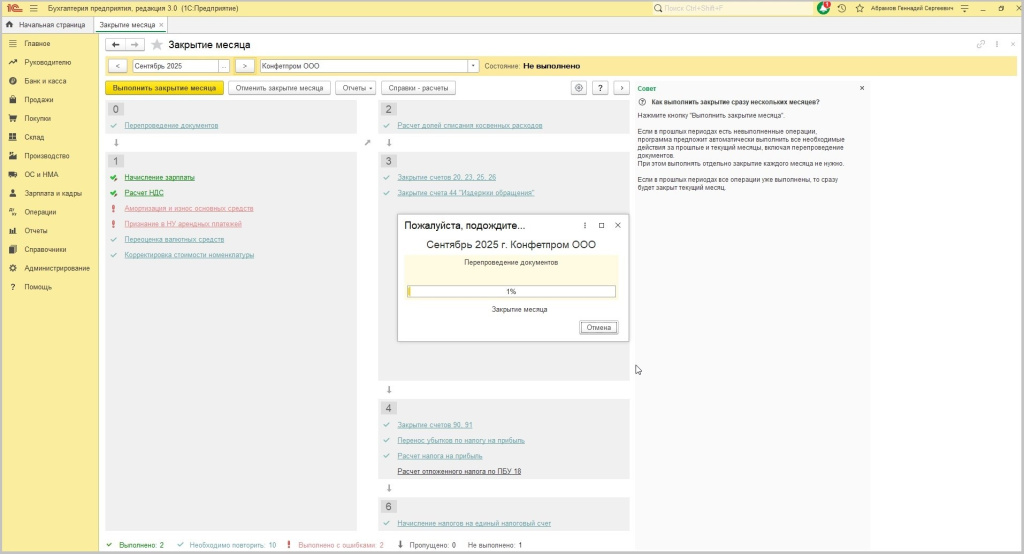Expand the Отчеты dropdown button

(x=355, y=88)
